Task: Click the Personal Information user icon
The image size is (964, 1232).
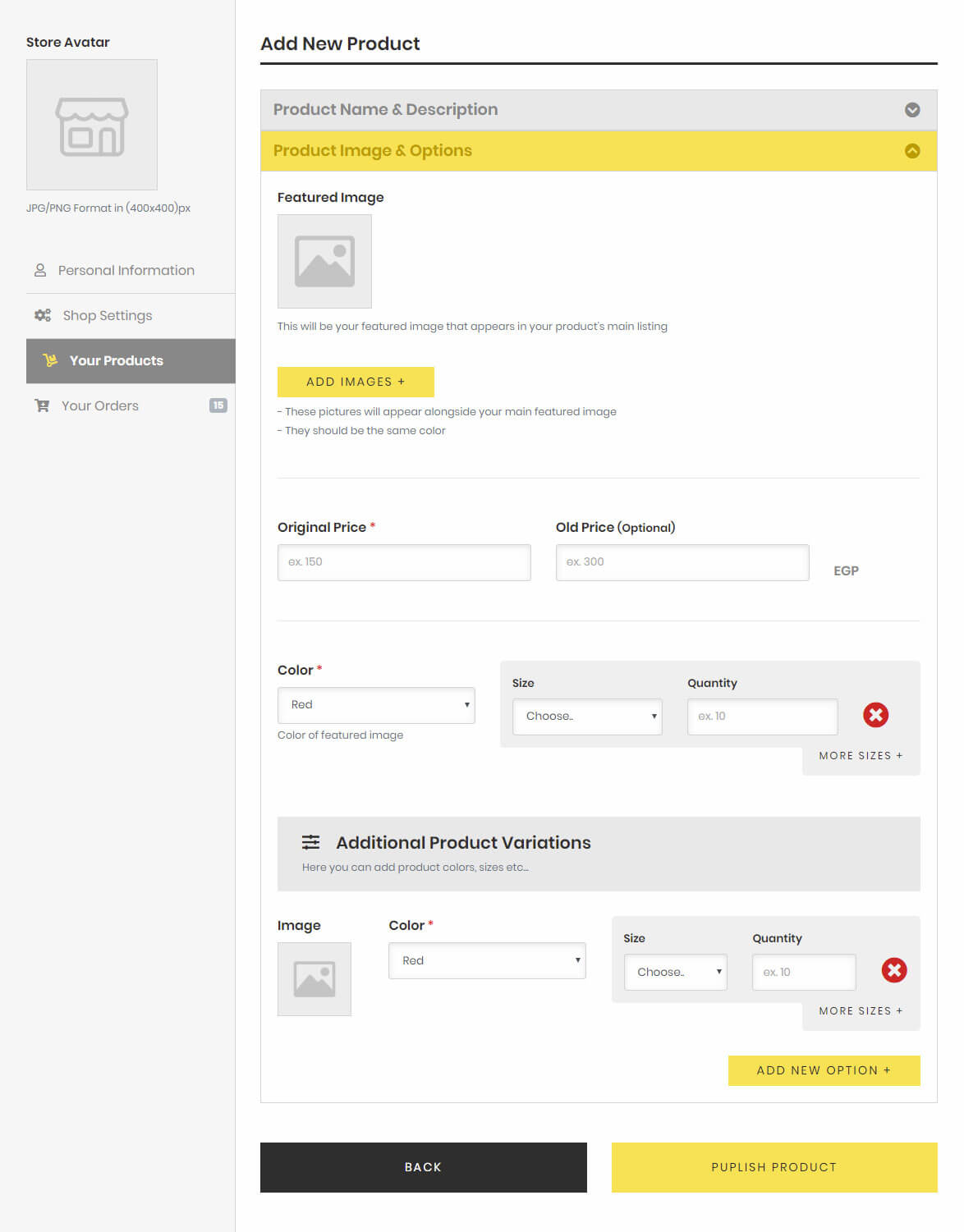Action: [40, 270]
